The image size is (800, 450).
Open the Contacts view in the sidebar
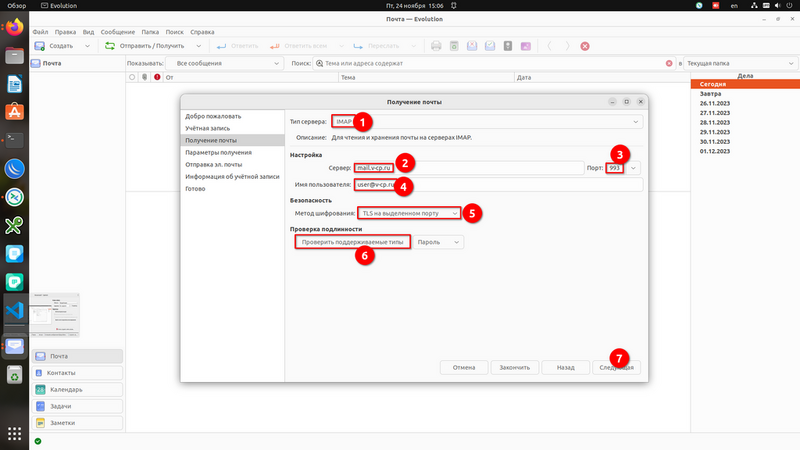tap(78, 373)
